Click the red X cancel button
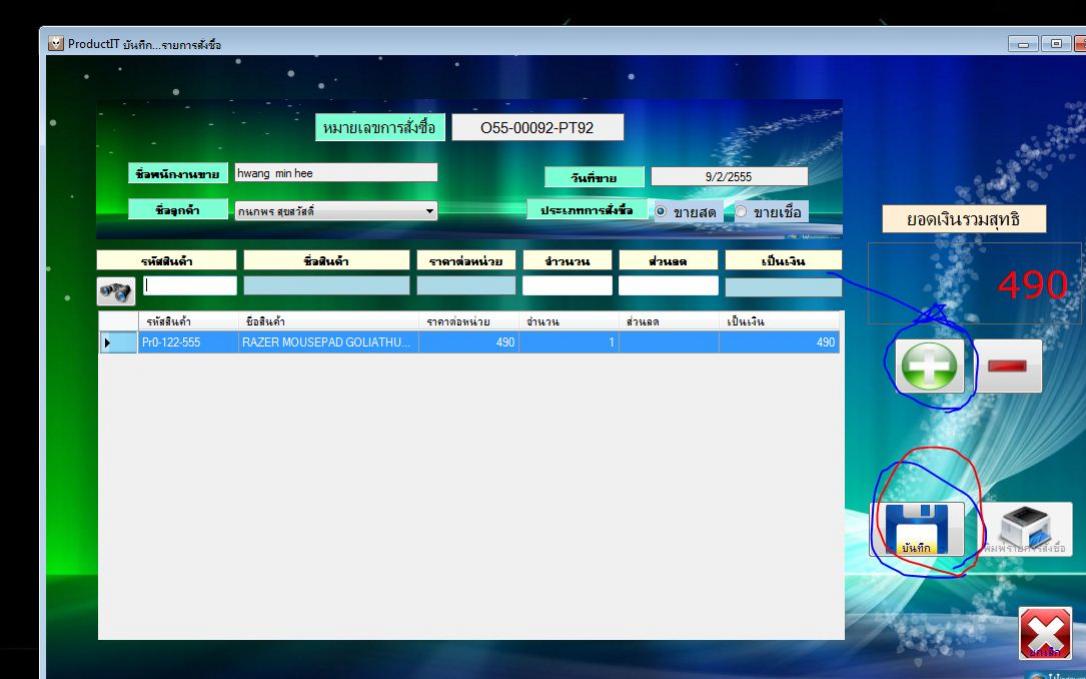1086x679 pixels. (1044, 634)
